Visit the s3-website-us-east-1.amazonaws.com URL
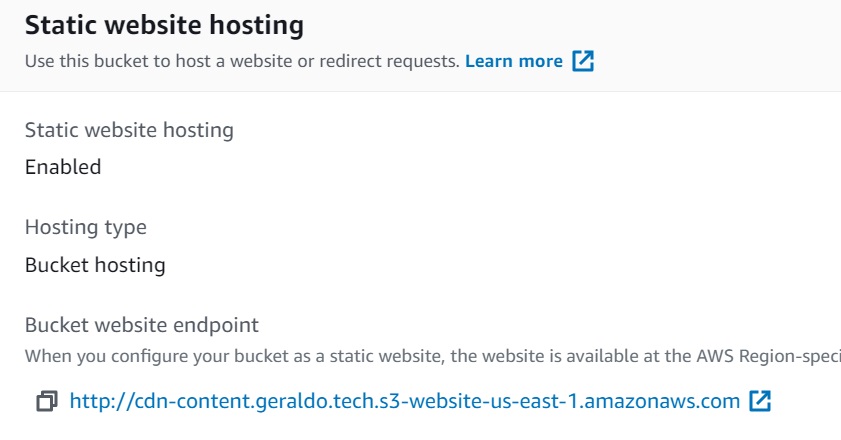Screen dimensions: 841x440 [x=404, y=402]
